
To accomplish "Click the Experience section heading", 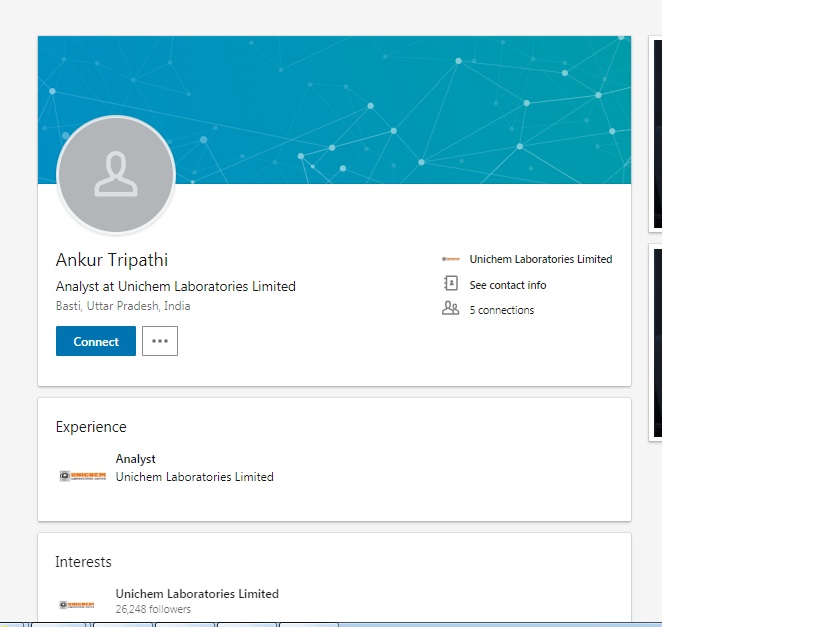I will (x=91, y=427).
